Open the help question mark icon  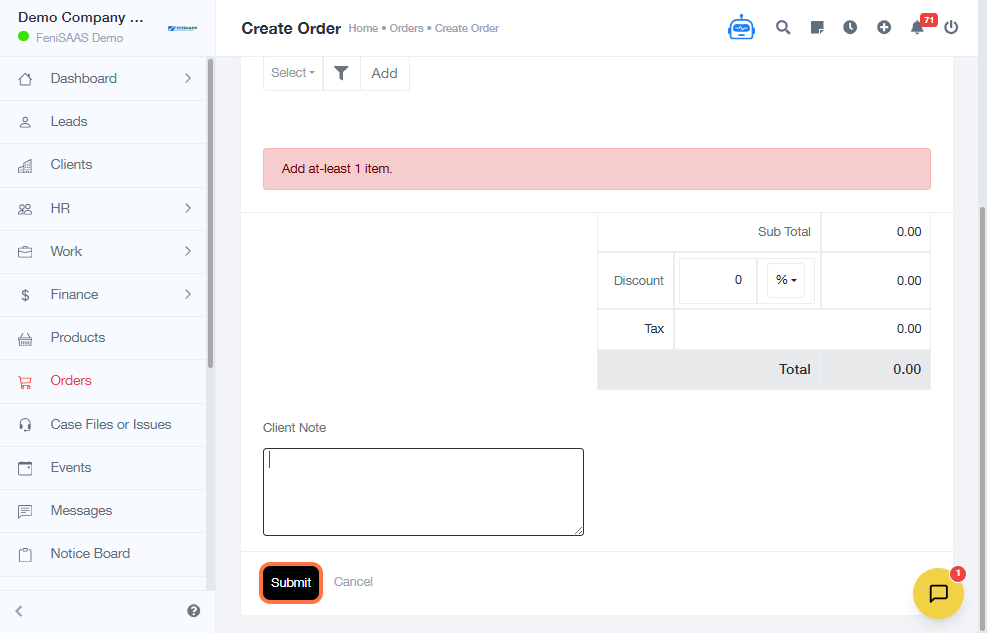(193, 611)
